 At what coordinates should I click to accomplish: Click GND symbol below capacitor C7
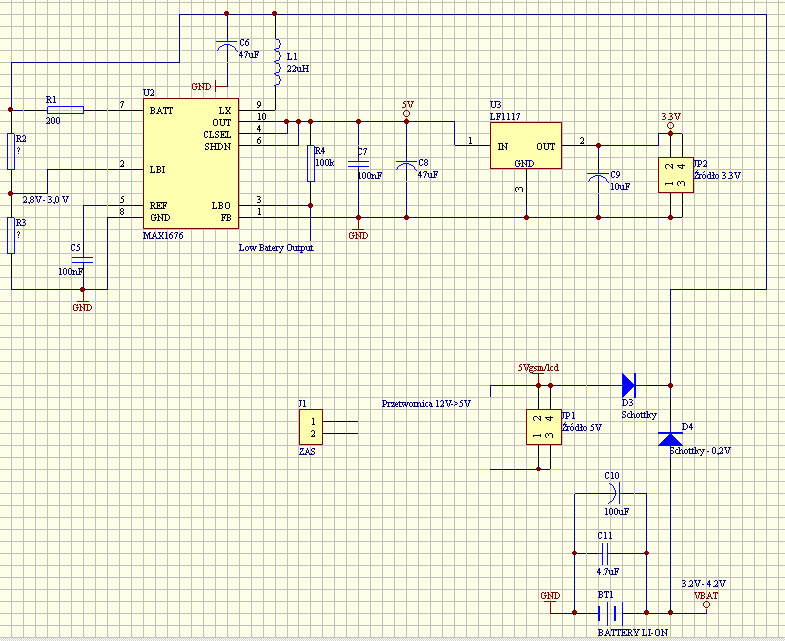tap(358, 231)
